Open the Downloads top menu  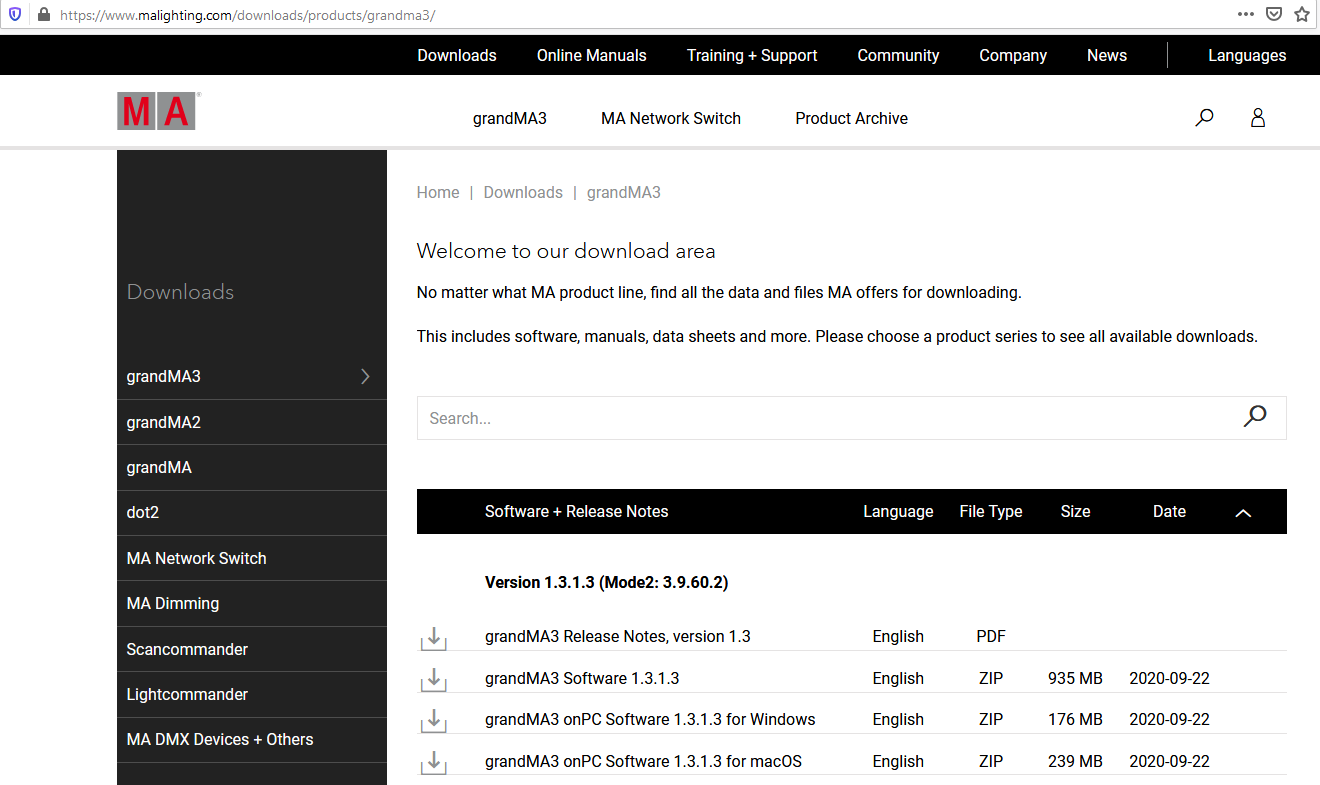[457, 55]
